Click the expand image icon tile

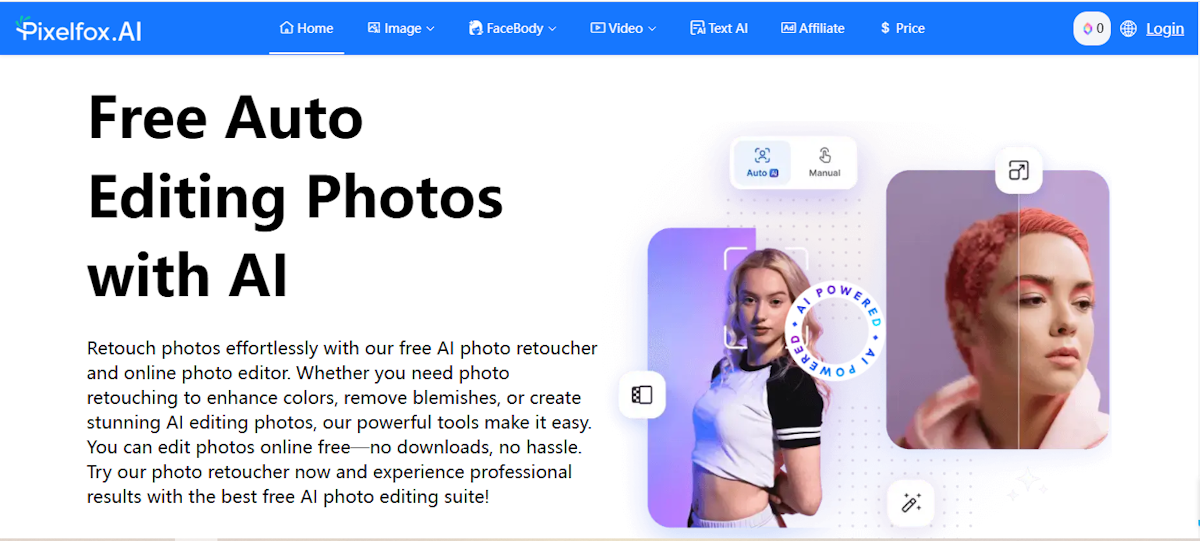click(x=1018, y=170)
